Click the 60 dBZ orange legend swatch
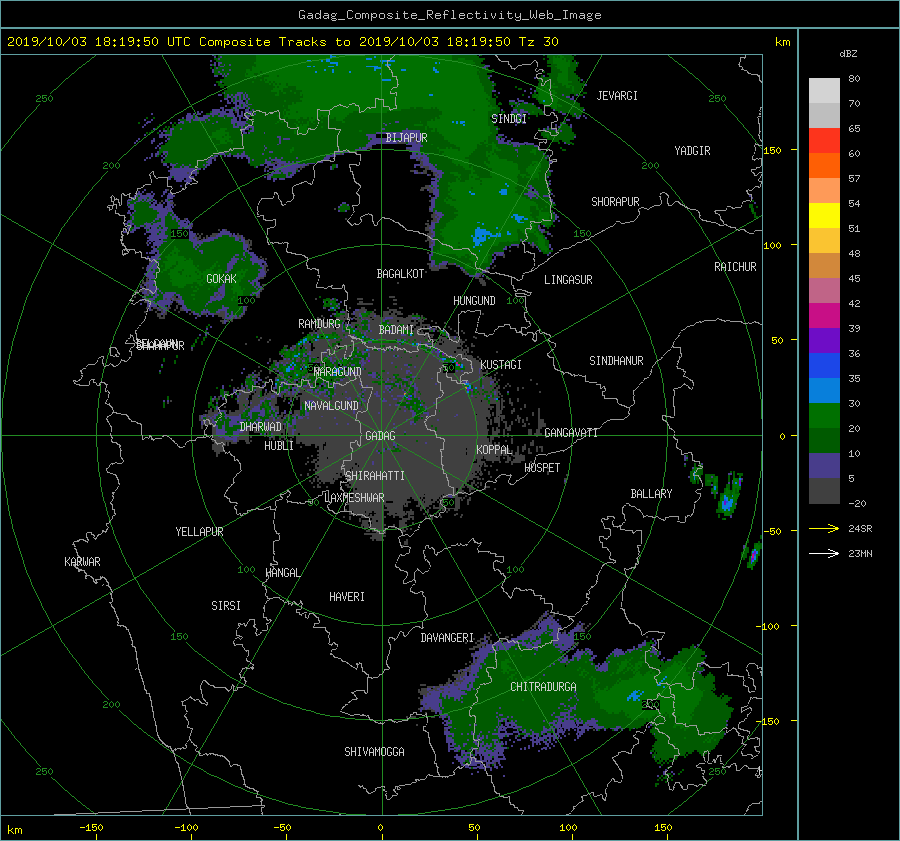The image size is (900, 841). click(824, 166)
